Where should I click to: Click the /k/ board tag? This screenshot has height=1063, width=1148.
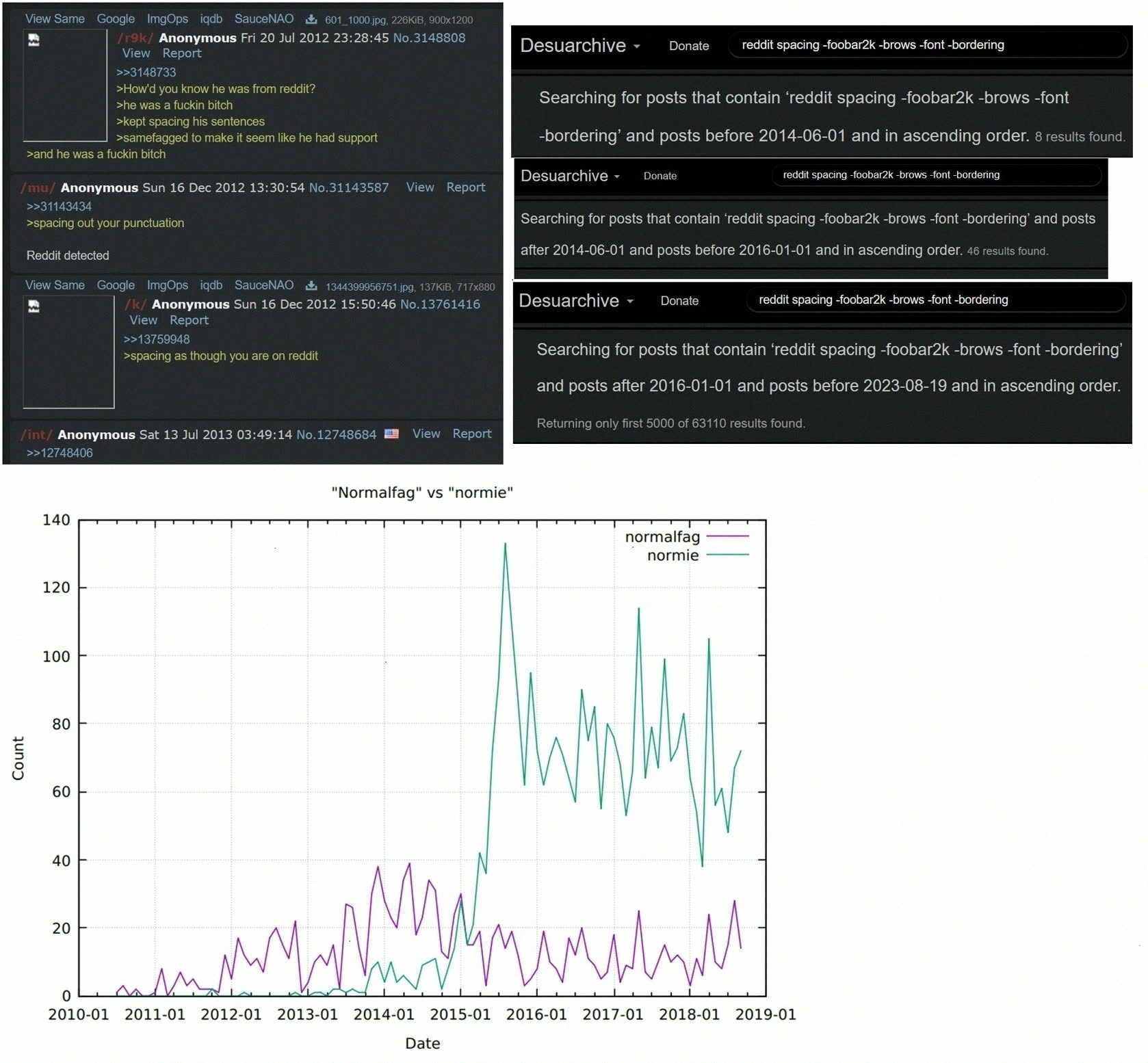(x=135, y=304)
